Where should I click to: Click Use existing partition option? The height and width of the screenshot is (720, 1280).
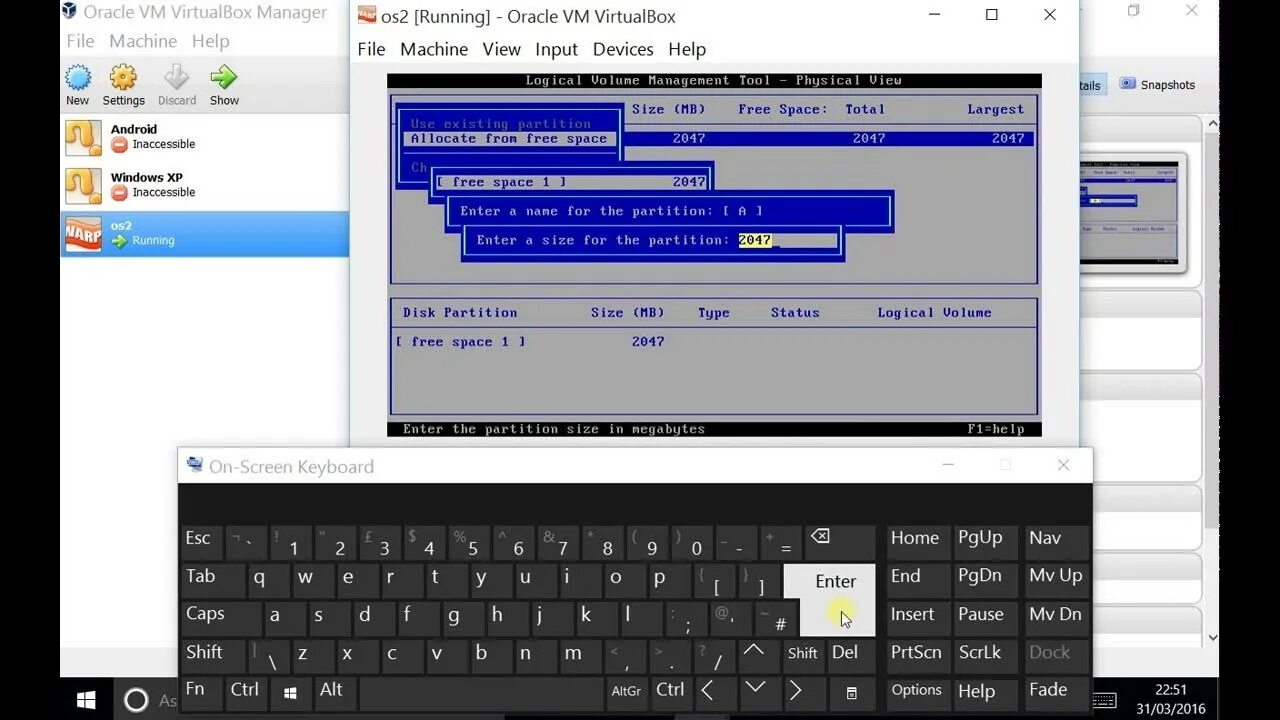tap(500, 124)
